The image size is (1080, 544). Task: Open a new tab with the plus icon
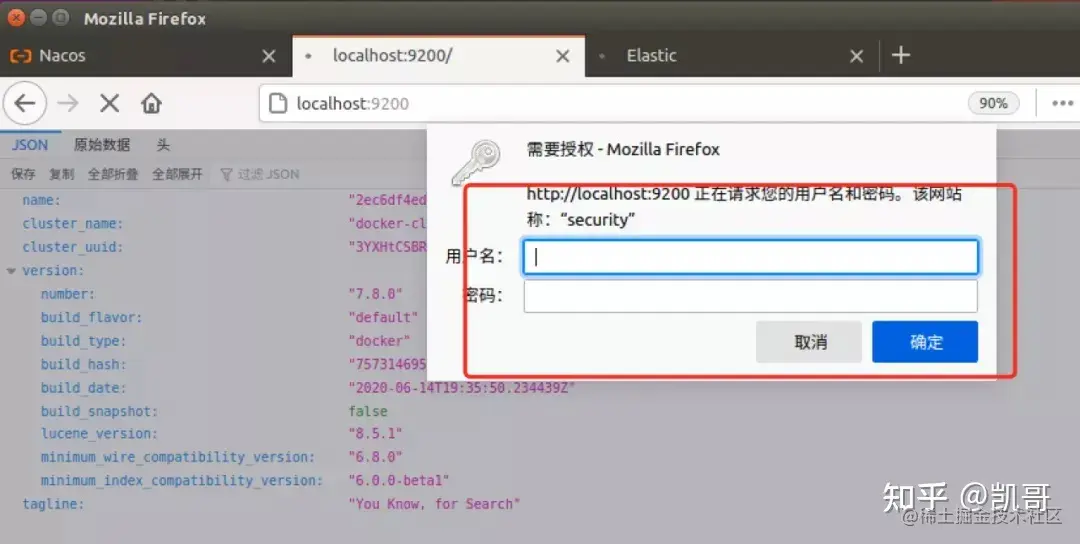point(901,55)
